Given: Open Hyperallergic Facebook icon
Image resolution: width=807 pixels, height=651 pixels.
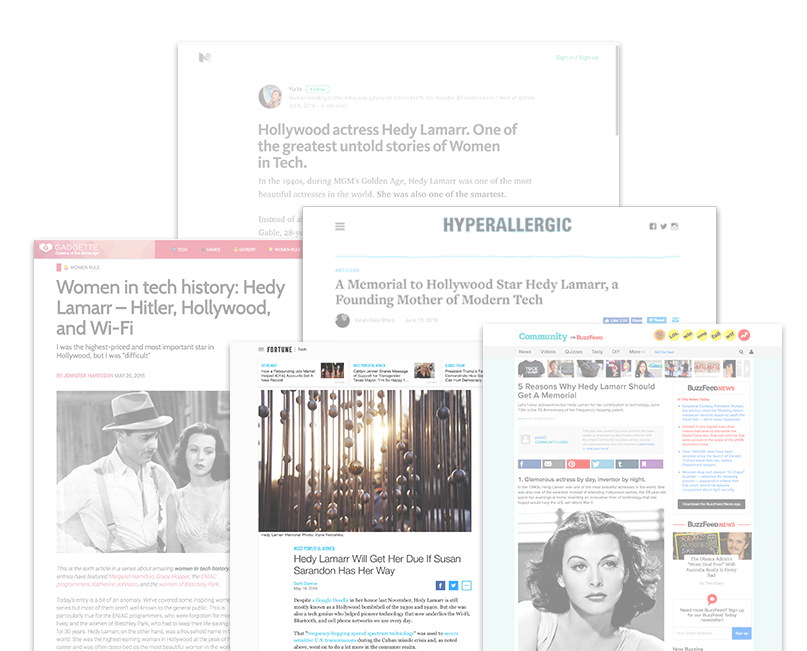Looking at the screenshot, I should (653, 226).
